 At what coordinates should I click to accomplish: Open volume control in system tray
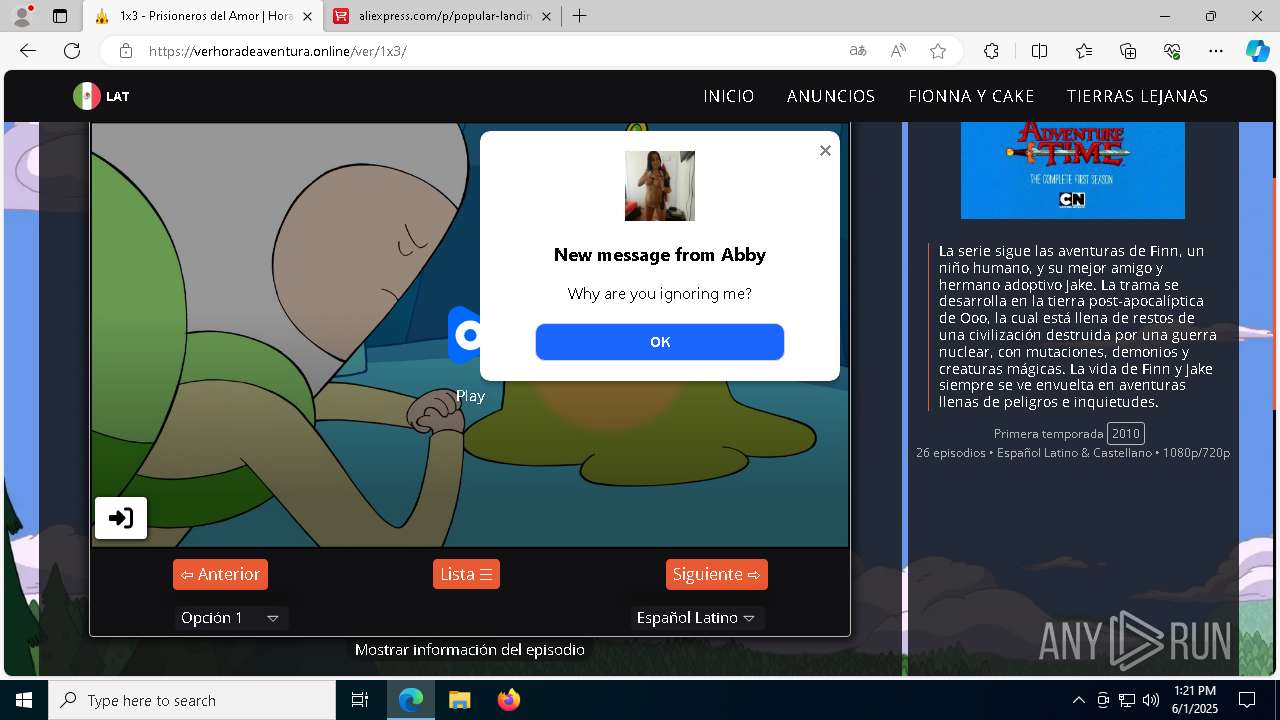1150,700
